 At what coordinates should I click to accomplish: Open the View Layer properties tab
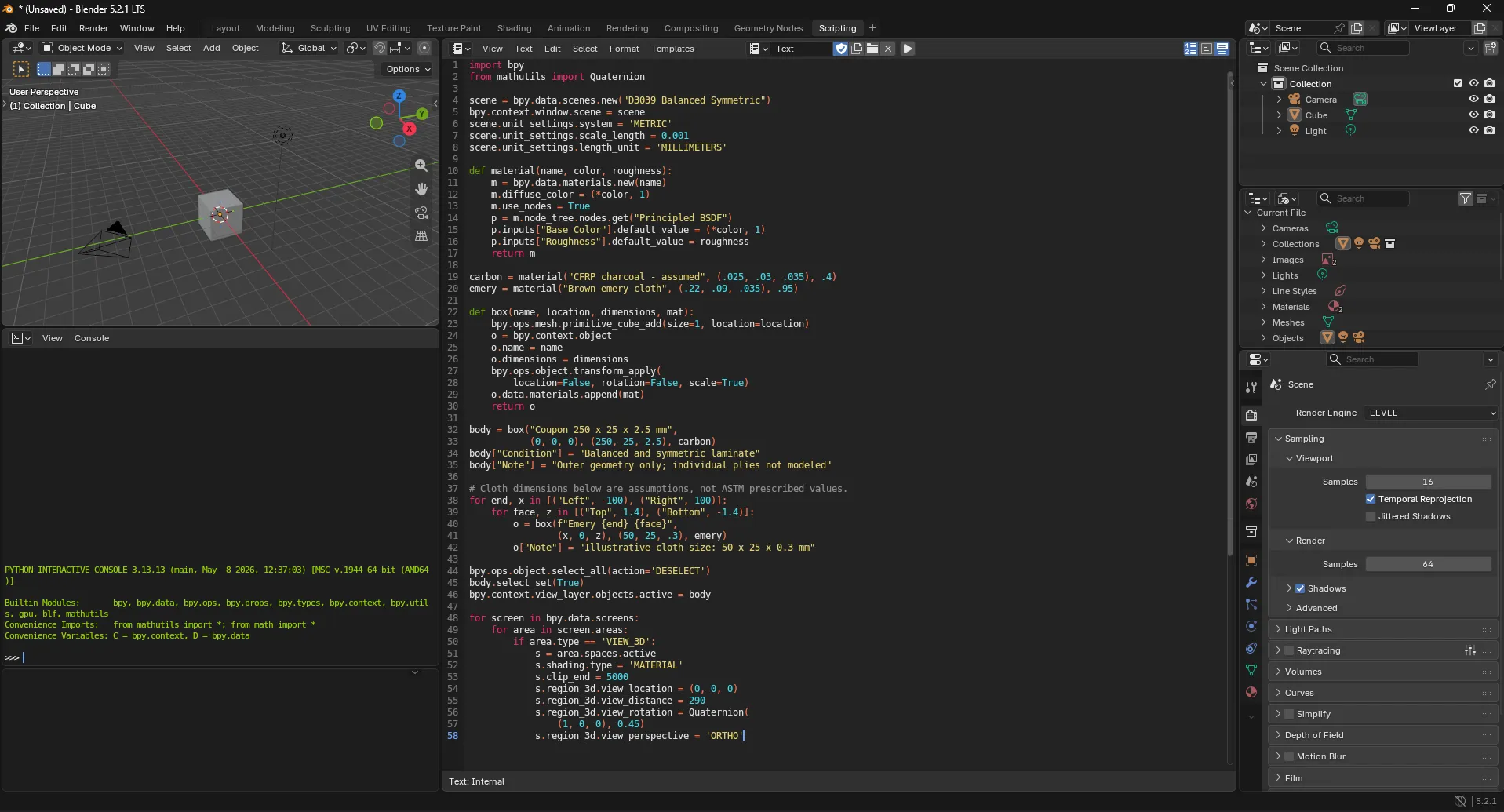(1251, 459)
